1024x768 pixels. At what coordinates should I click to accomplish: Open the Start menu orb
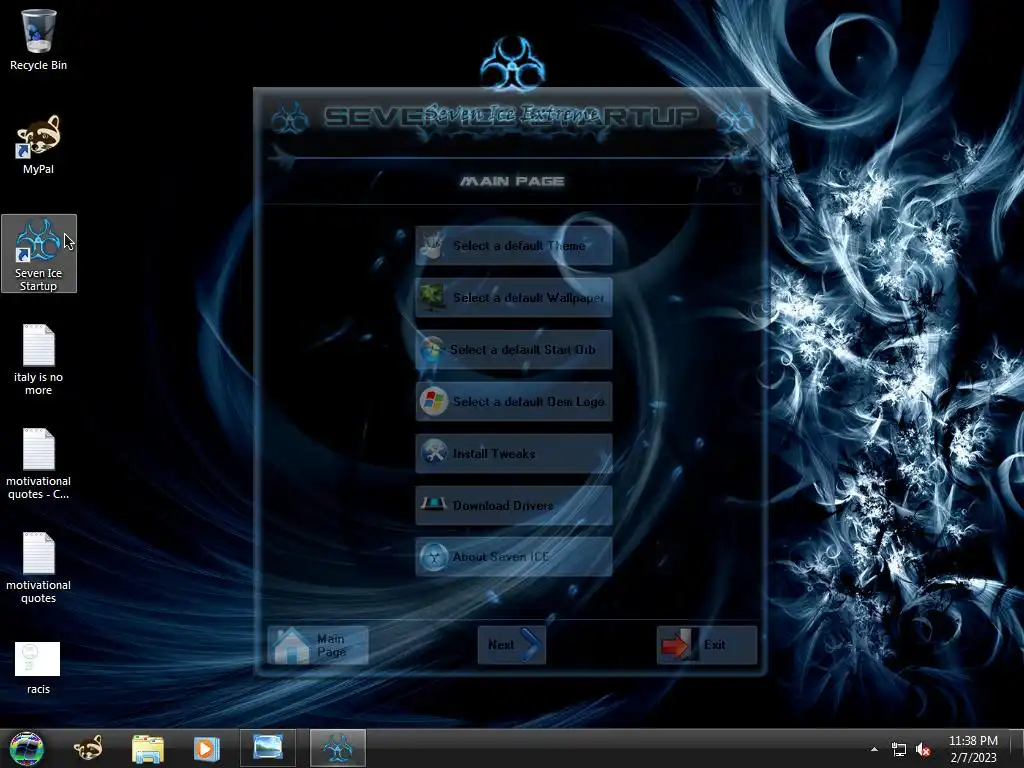[x=26, y=748]
